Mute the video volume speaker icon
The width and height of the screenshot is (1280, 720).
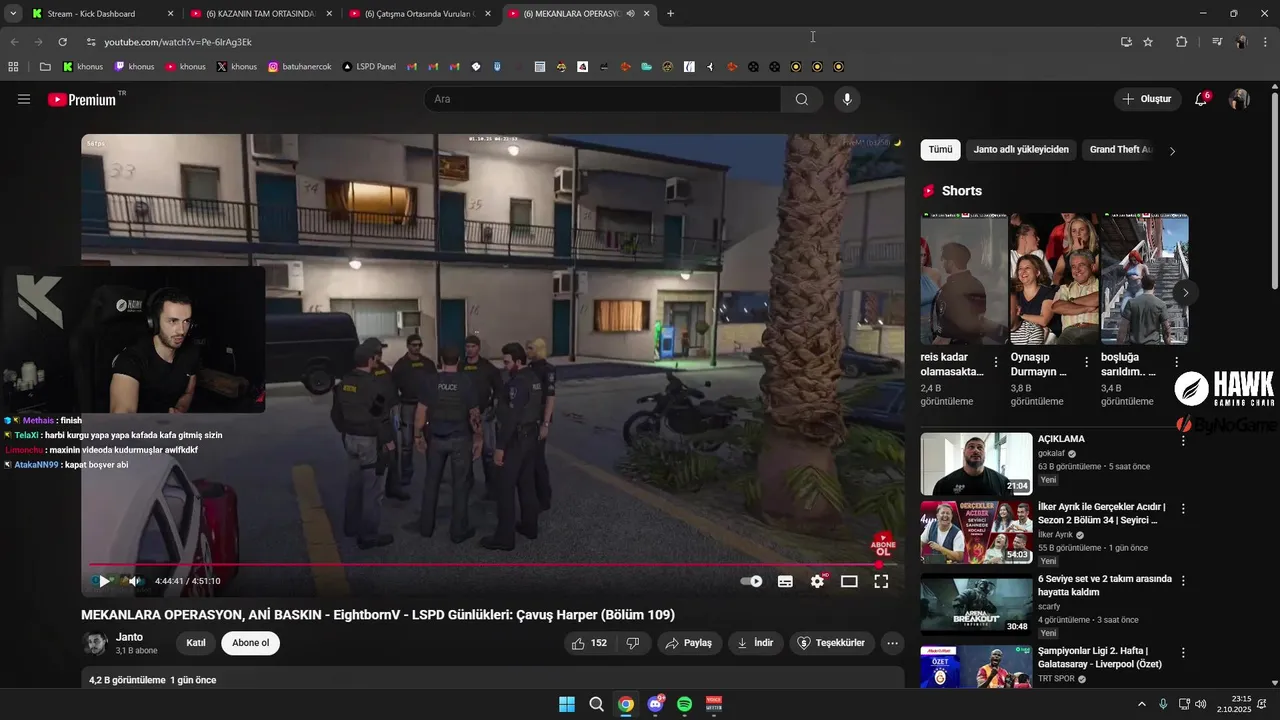click(135, 581)
